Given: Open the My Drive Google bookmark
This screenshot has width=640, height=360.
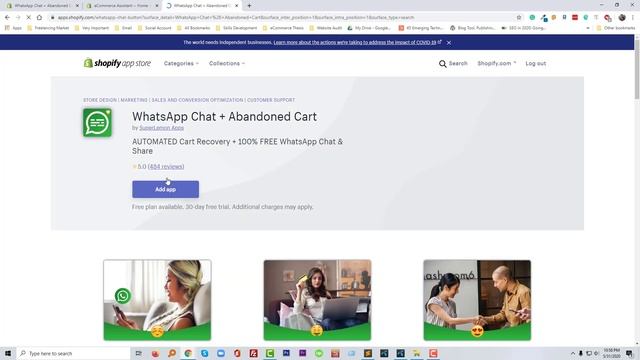Looking at the screenshot, I should pos(369,28).
